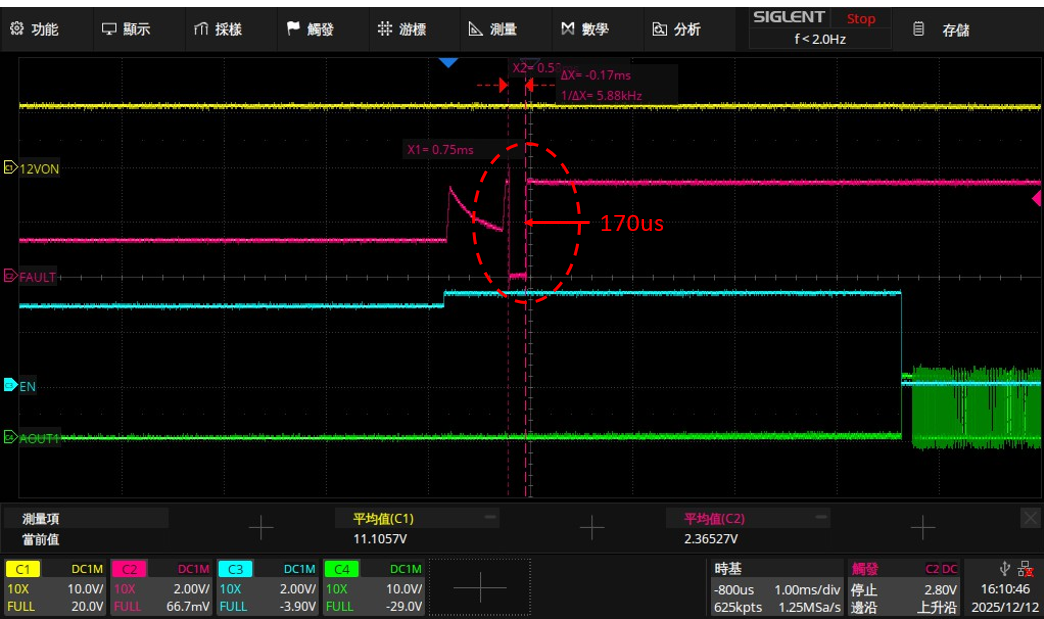Click the 2.36527V measurement value
Image resolution: width=1044 pixels, height=619 pixels.
point(710,538)
